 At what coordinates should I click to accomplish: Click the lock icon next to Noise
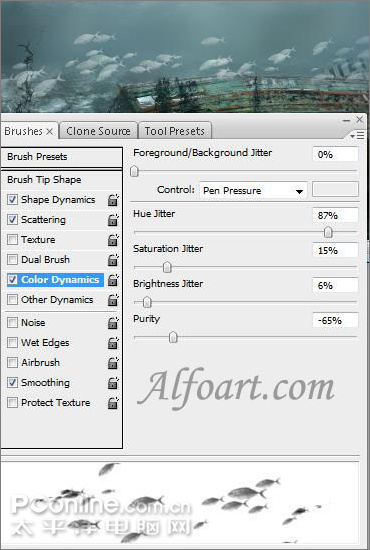click(113, 323)
